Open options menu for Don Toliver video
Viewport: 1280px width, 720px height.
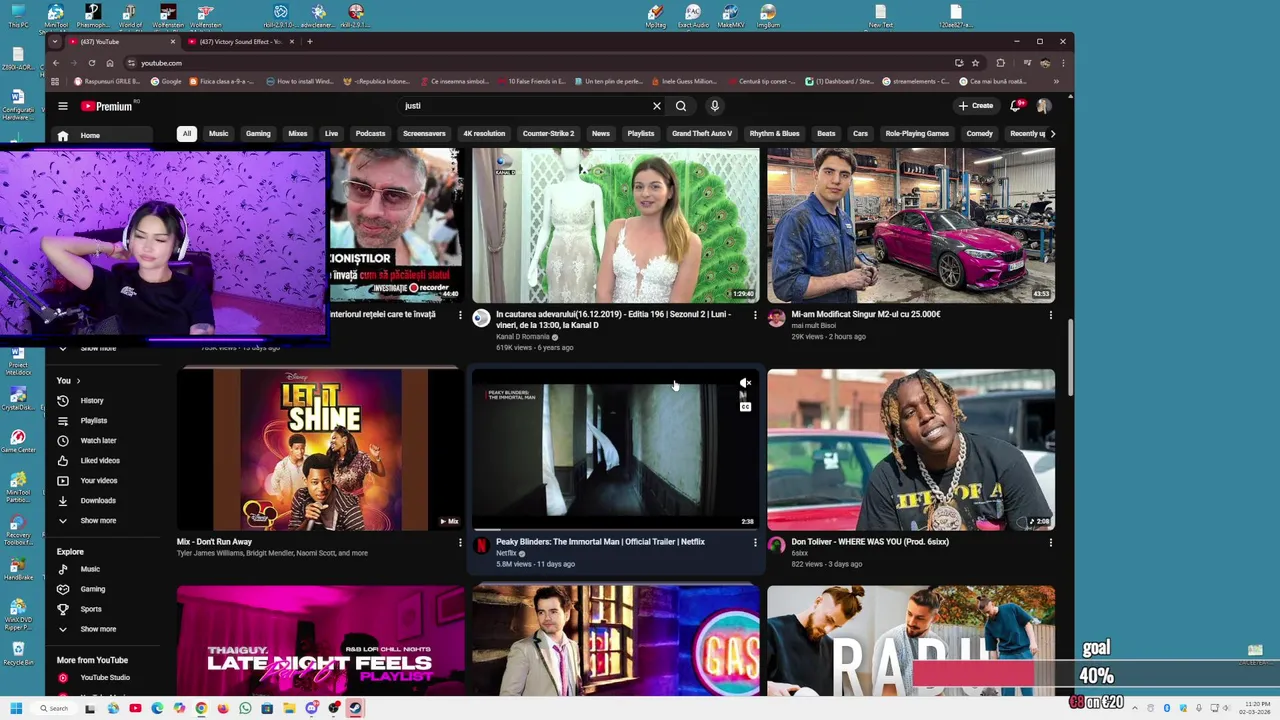click(1050, 543)
